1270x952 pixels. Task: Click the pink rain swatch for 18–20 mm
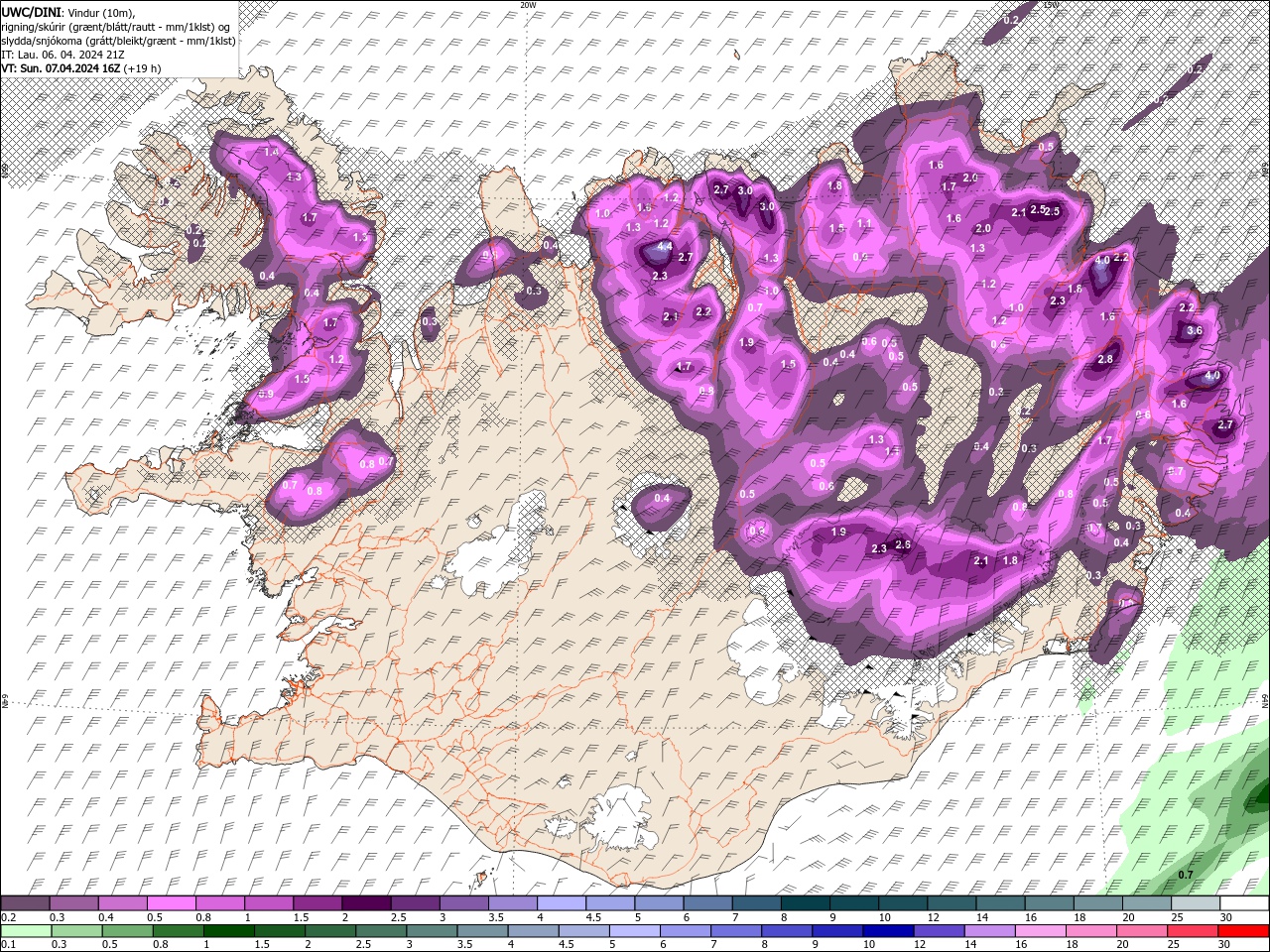pyautogui.click(x=1090, y=931)
